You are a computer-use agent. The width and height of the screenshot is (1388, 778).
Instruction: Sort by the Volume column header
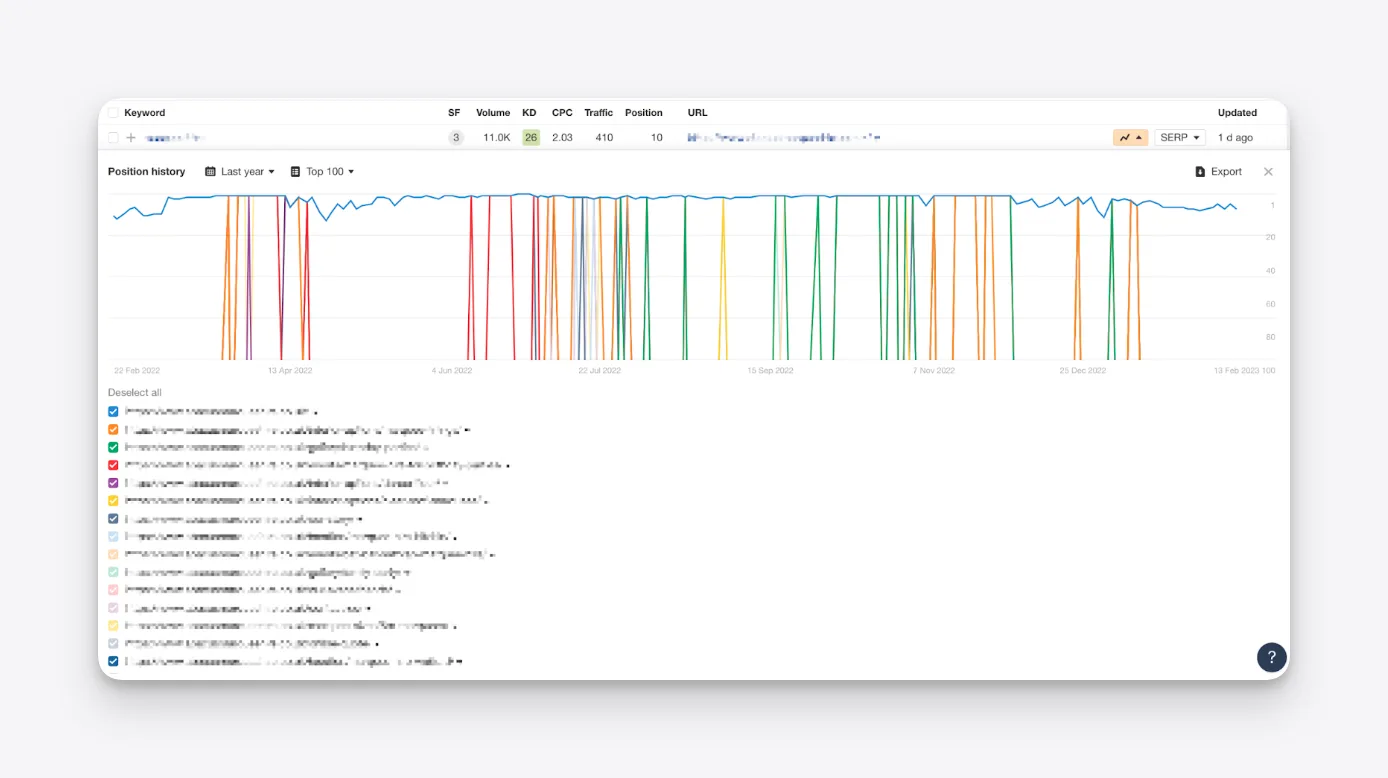tap(493, 113)
